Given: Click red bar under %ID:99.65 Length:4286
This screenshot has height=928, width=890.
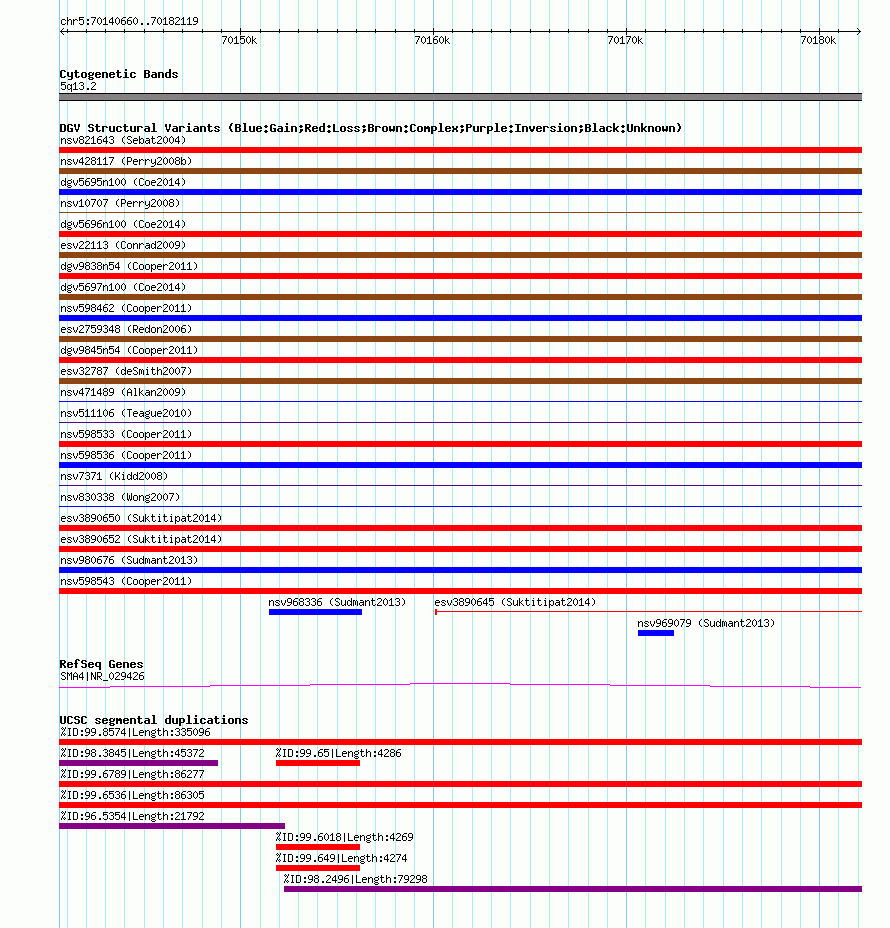Looking at the screenshot, I should pyautogui.click(x=318, y=763).
